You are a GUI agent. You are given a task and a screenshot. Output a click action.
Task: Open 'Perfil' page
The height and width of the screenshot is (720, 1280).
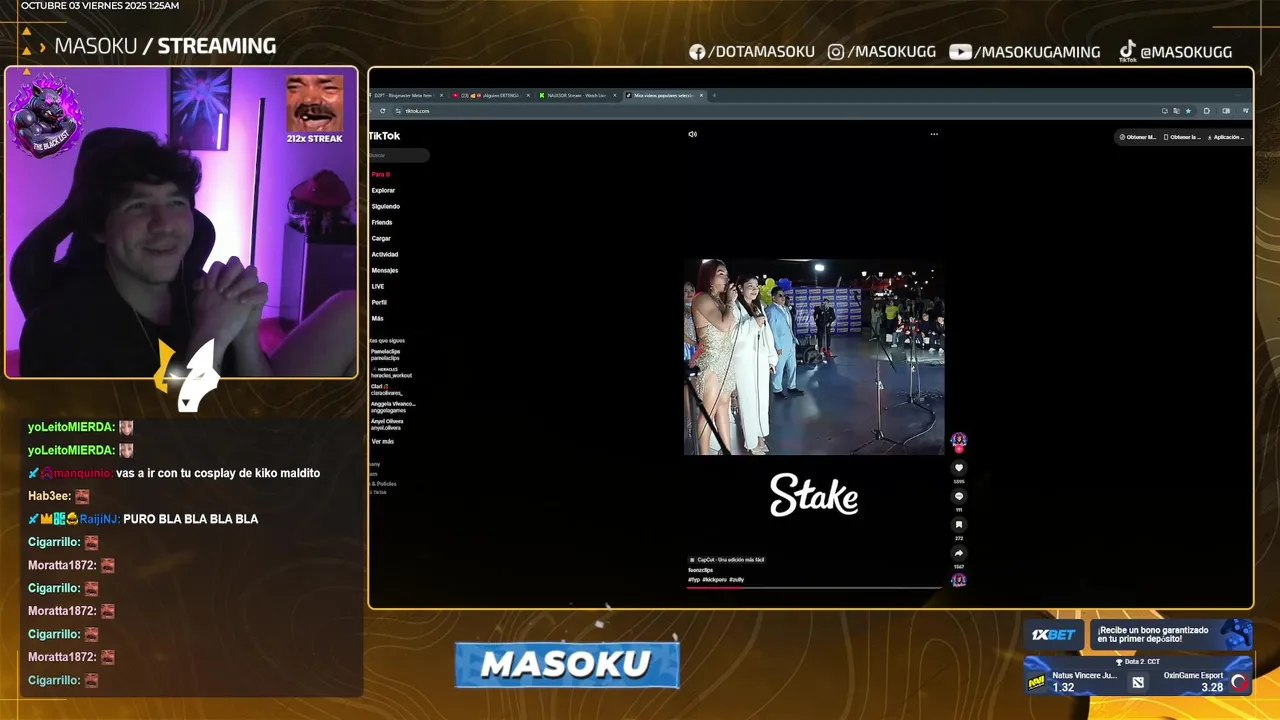379,302
